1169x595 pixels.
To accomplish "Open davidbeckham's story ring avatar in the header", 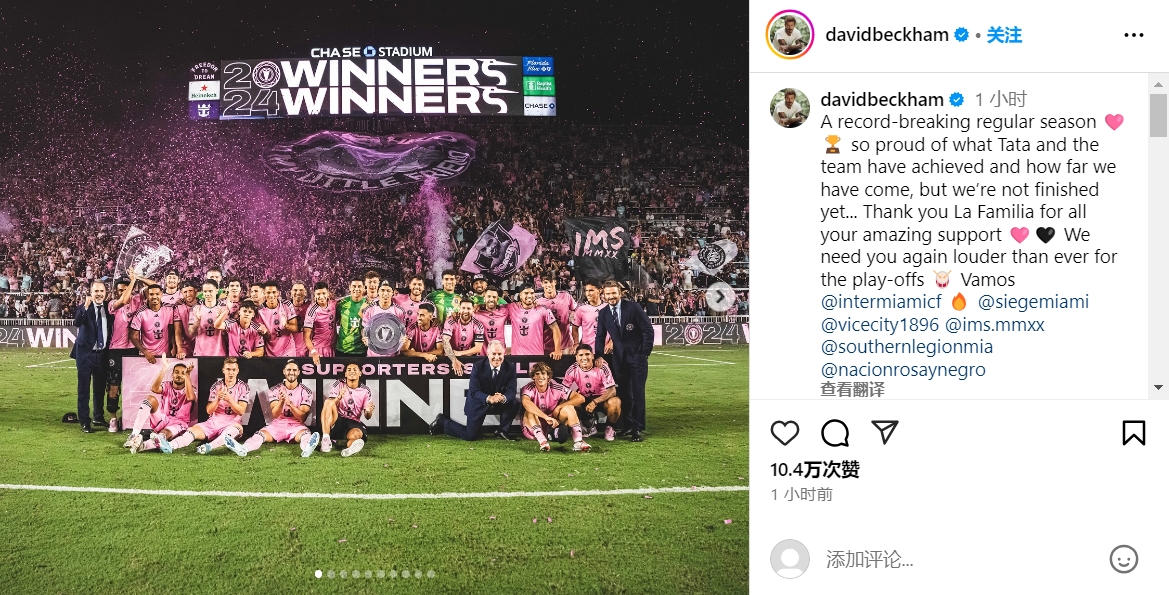I will (790, 34).
